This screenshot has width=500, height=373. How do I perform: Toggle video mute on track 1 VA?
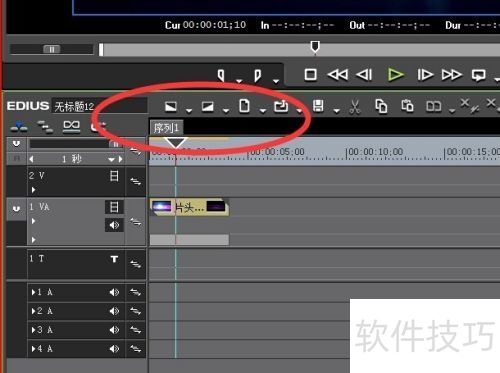[x=114, y=207]
